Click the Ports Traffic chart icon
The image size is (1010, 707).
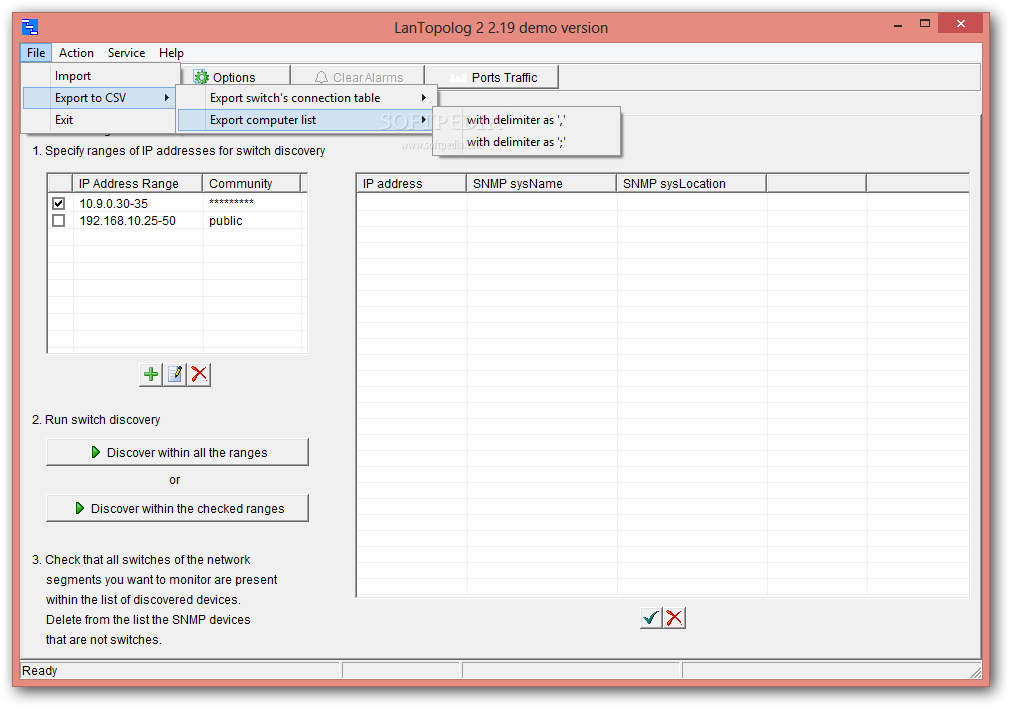point(457,77)
